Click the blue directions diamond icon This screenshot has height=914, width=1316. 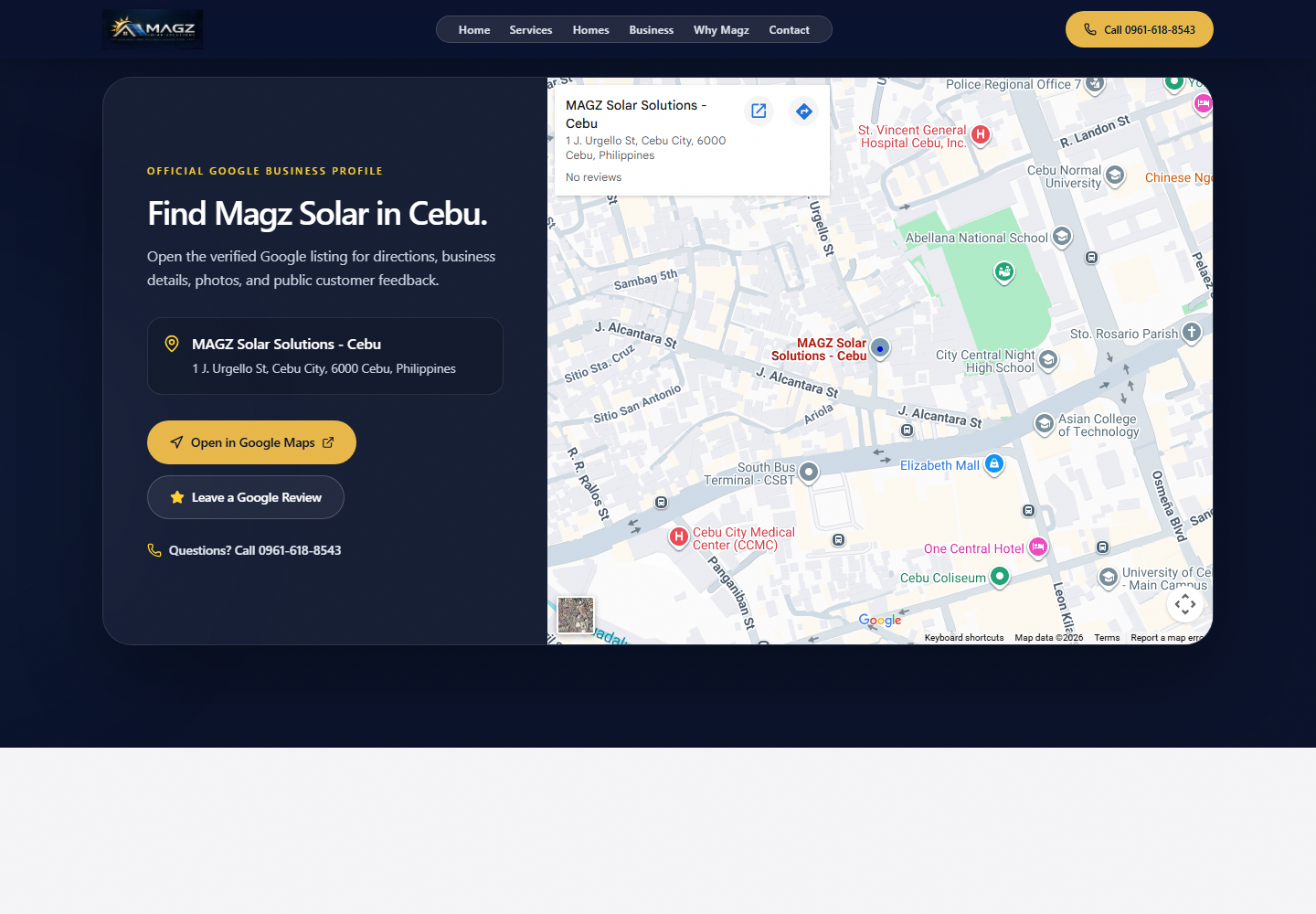(x=804, y=112)
